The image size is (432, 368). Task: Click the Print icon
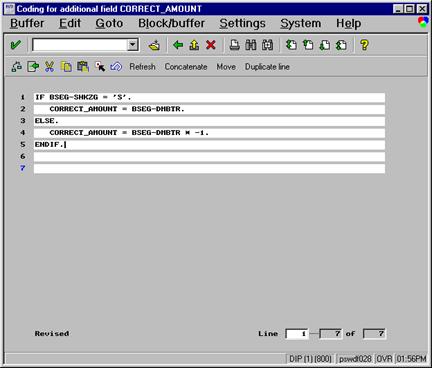(x=235, y=45)
